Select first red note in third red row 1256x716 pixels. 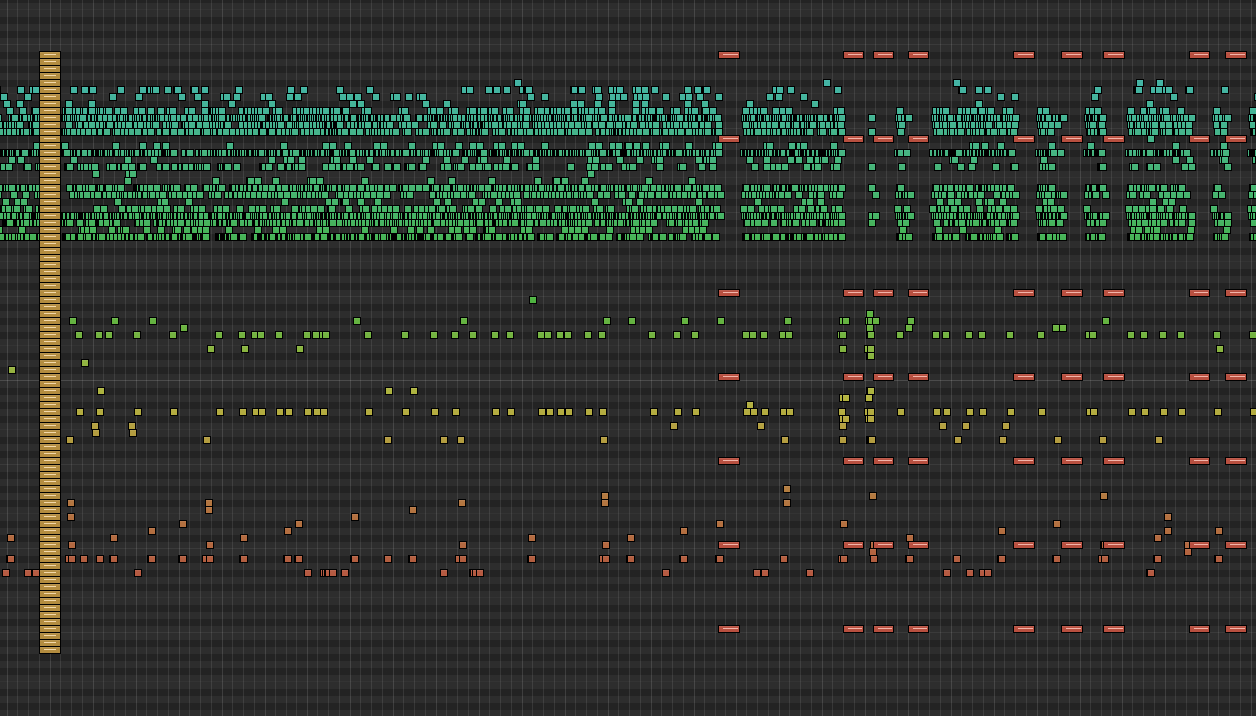[x=729, y=293]
